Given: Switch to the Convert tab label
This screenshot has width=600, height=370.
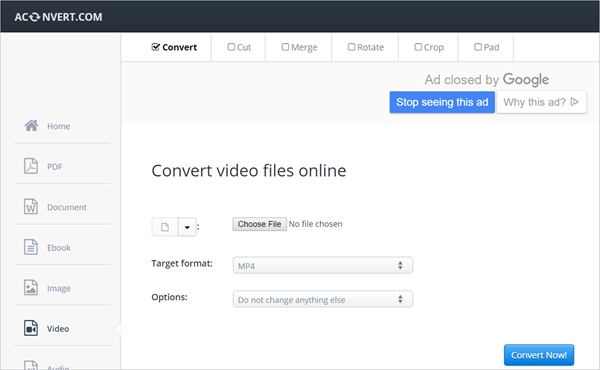Looking at the screenshot, I should click(179, 47).
